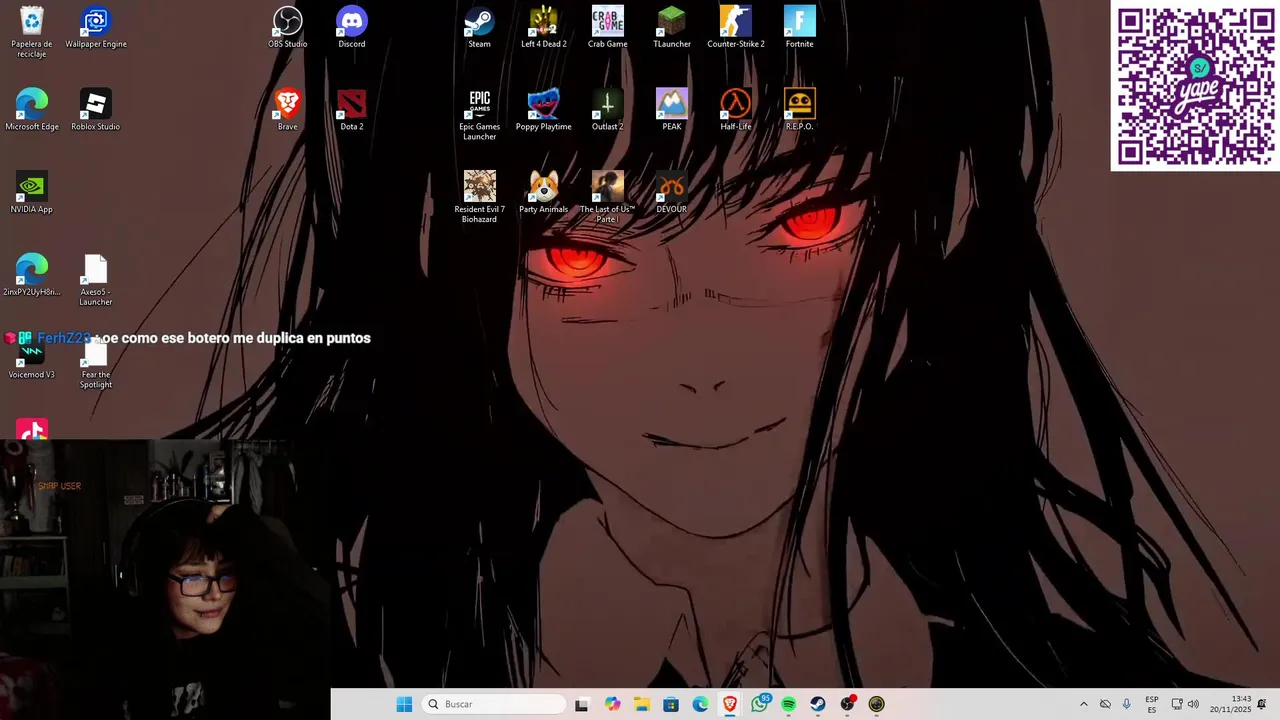Viewport: 1280px width, 720px height.
Task: Open the taskbar clock and date
Action: [x=1230, y=704]
